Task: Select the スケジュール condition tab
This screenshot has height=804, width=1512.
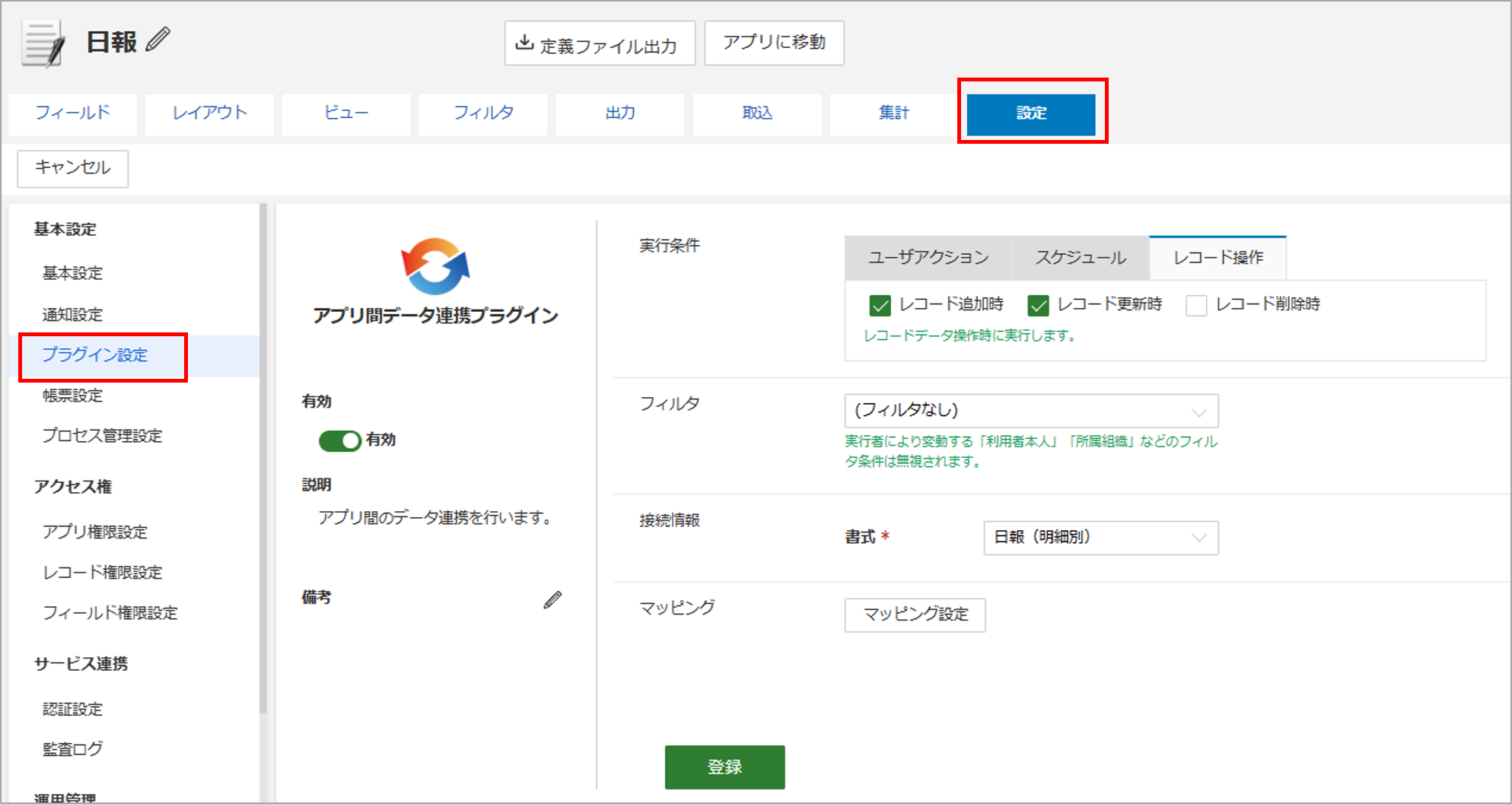Action: (1081, 258)
